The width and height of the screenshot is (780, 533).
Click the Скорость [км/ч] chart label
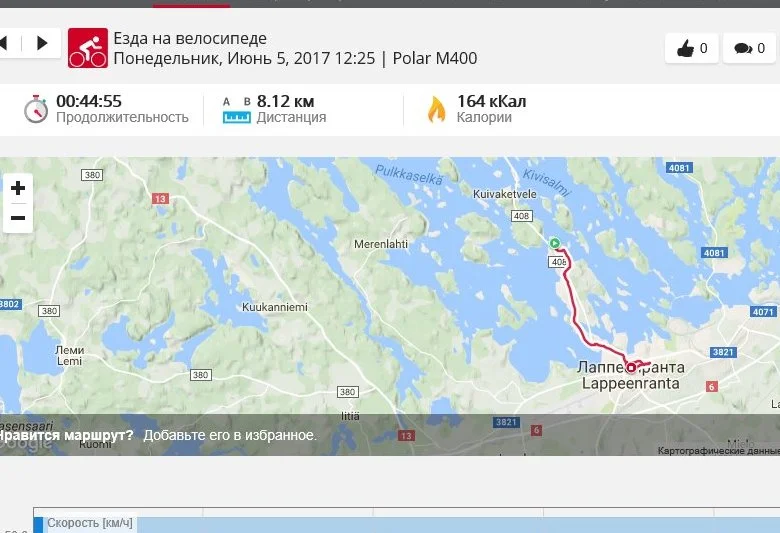click(x=90, y=523)
